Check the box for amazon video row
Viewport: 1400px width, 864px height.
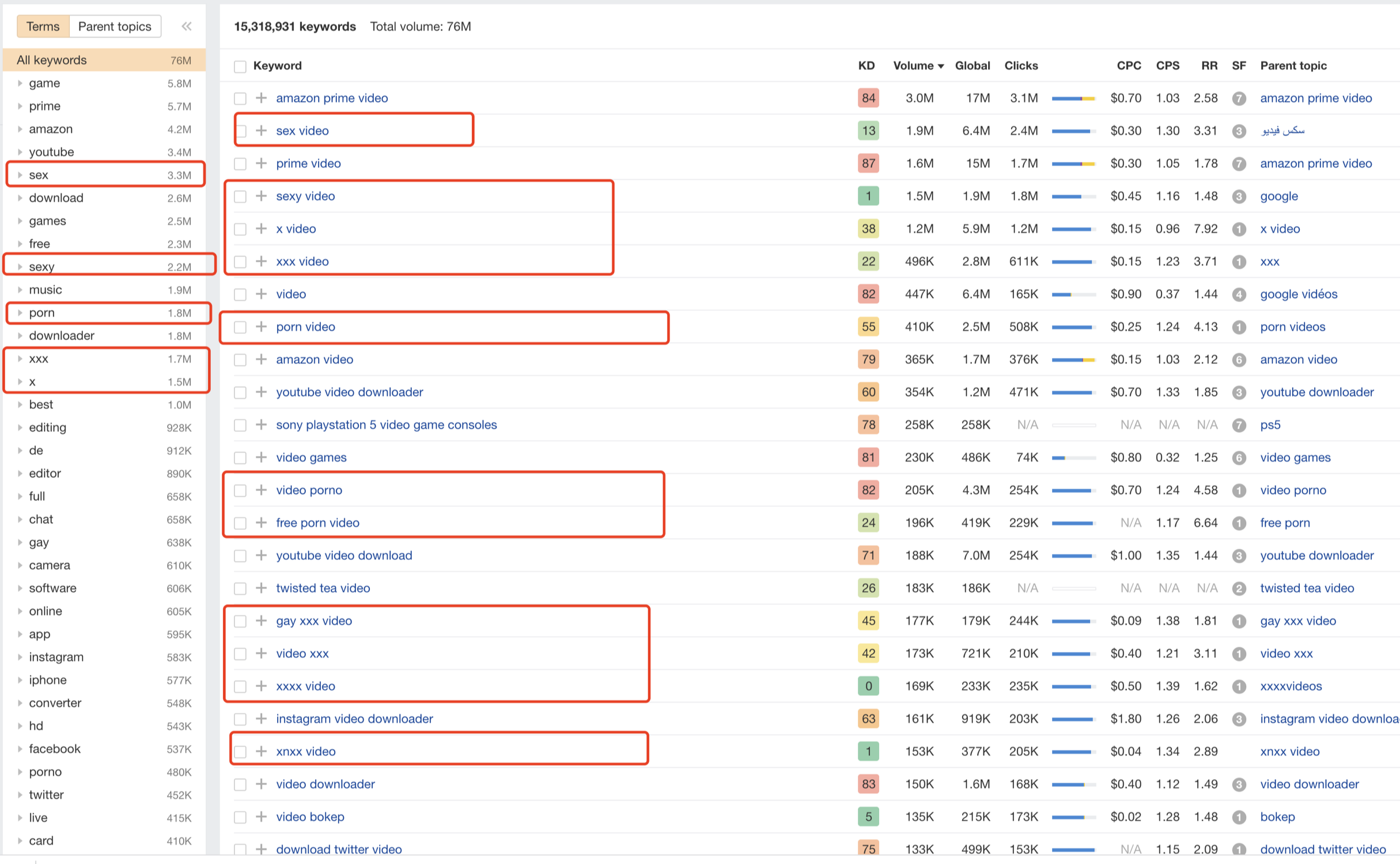coord(240,360)
